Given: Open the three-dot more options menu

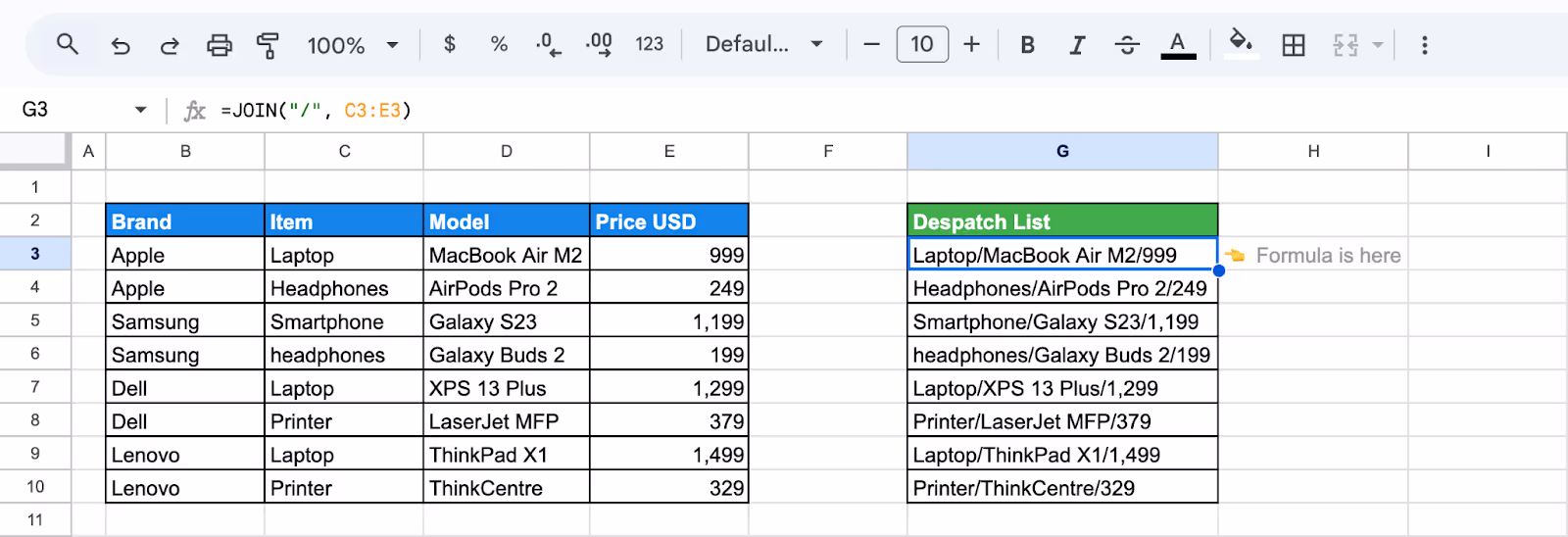Looking at the screenshot, I should click(x=1424, y=45).
